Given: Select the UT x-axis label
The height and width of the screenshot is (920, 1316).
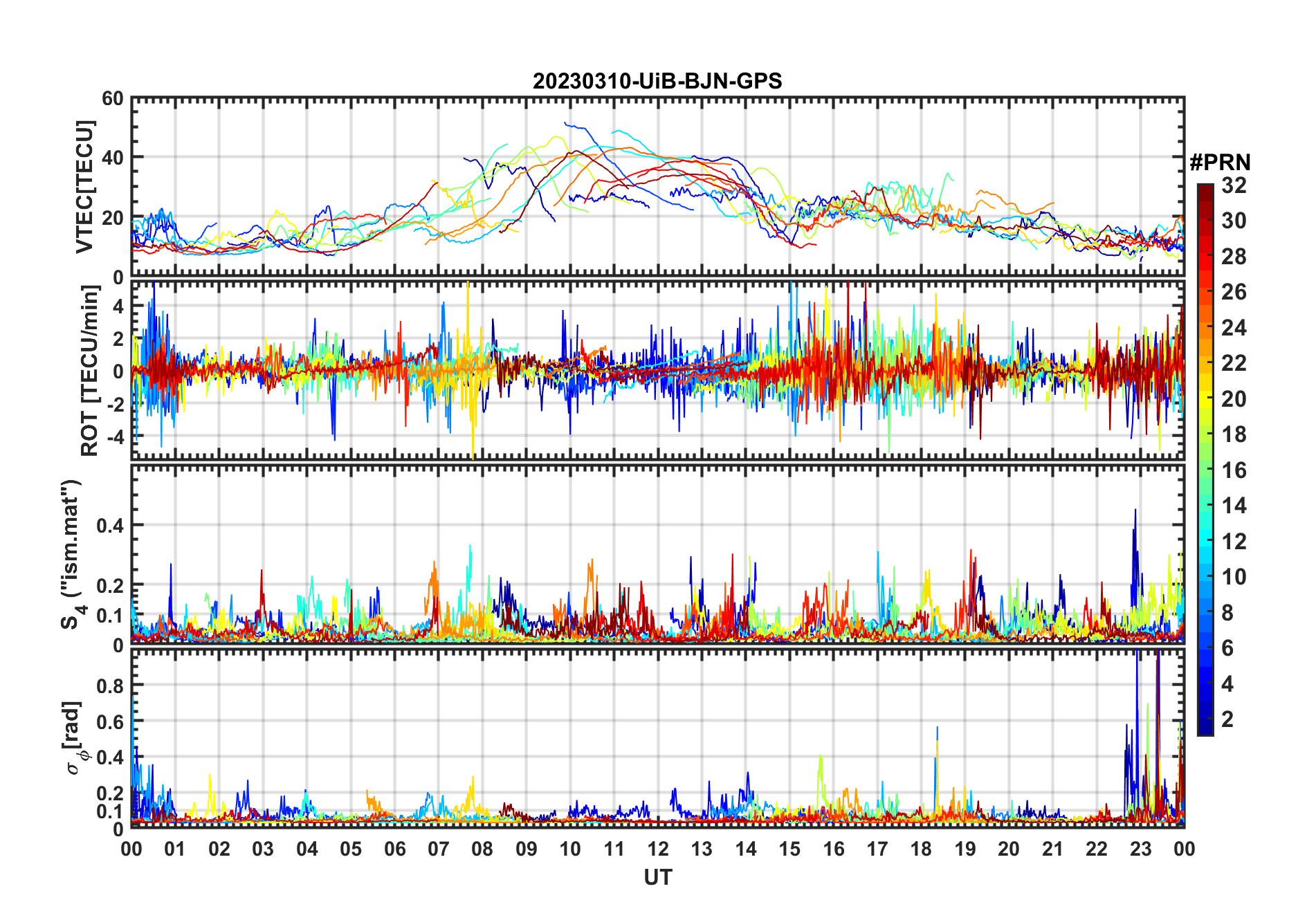Looking at the screenshot, I should pyautogui.click(x=658, y=877).
